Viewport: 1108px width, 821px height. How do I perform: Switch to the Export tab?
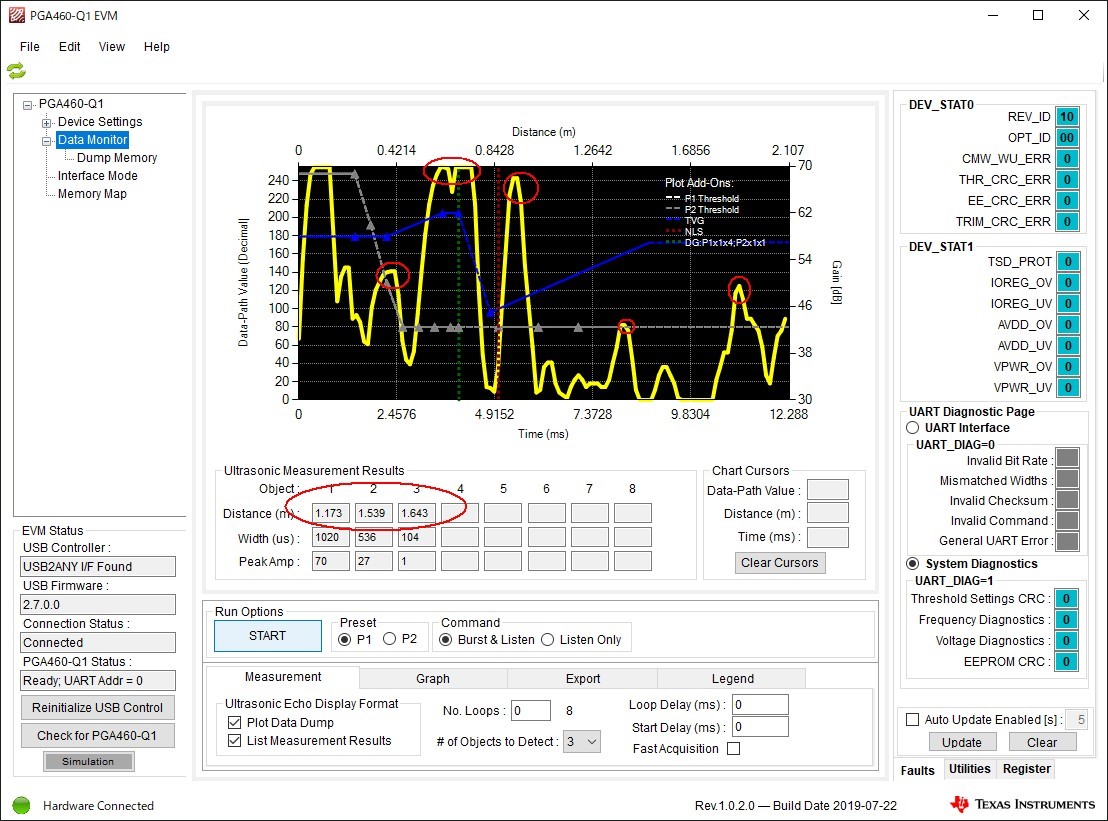[583, 678]
